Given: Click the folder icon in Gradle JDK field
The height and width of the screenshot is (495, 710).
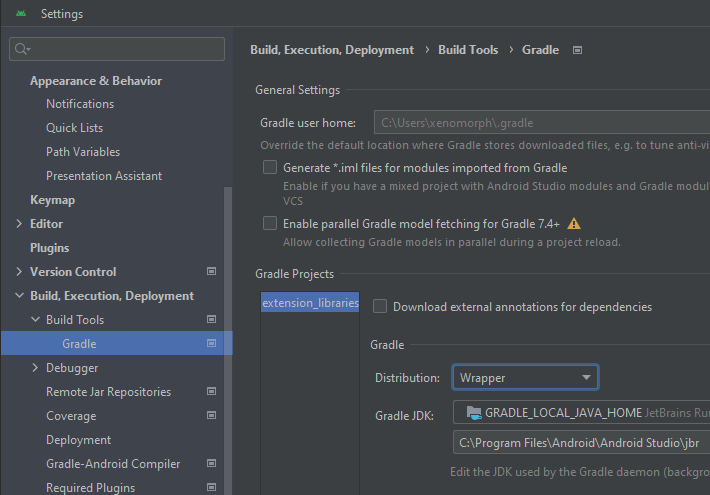Looking at the screenshot, I should pos(474,413).
